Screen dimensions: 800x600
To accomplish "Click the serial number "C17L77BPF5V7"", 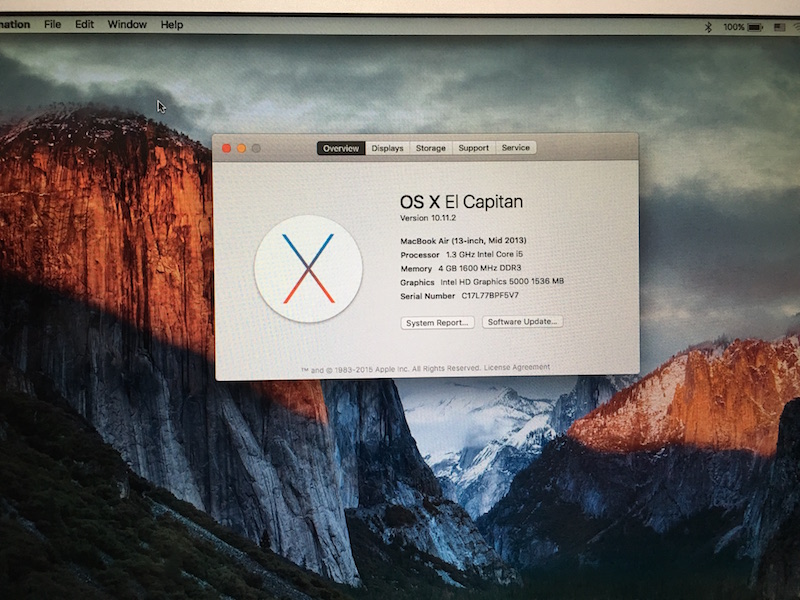I will pyautogui.click(x=490, y=295).
